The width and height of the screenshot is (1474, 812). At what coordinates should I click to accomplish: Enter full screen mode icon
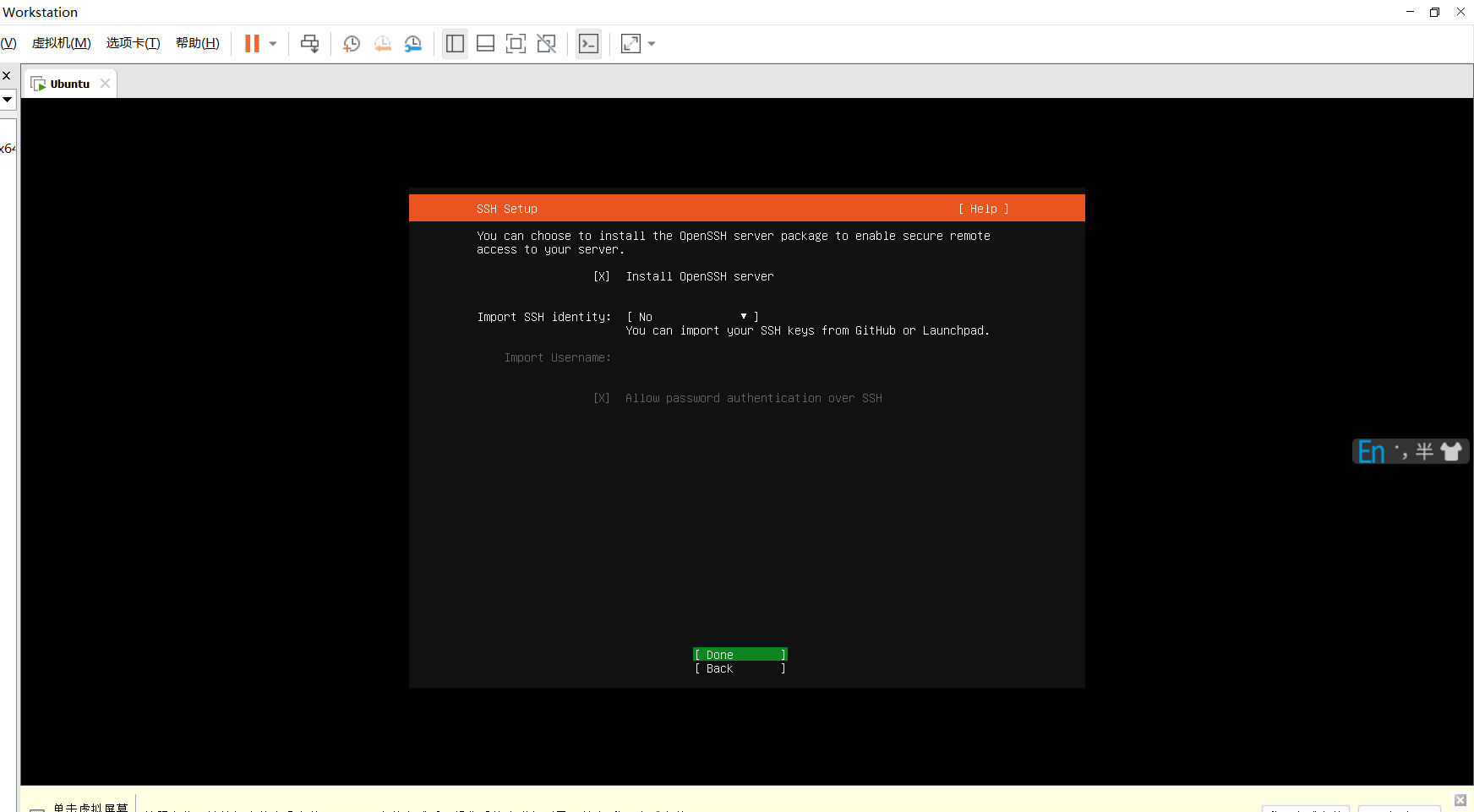(x=516, y=43)
